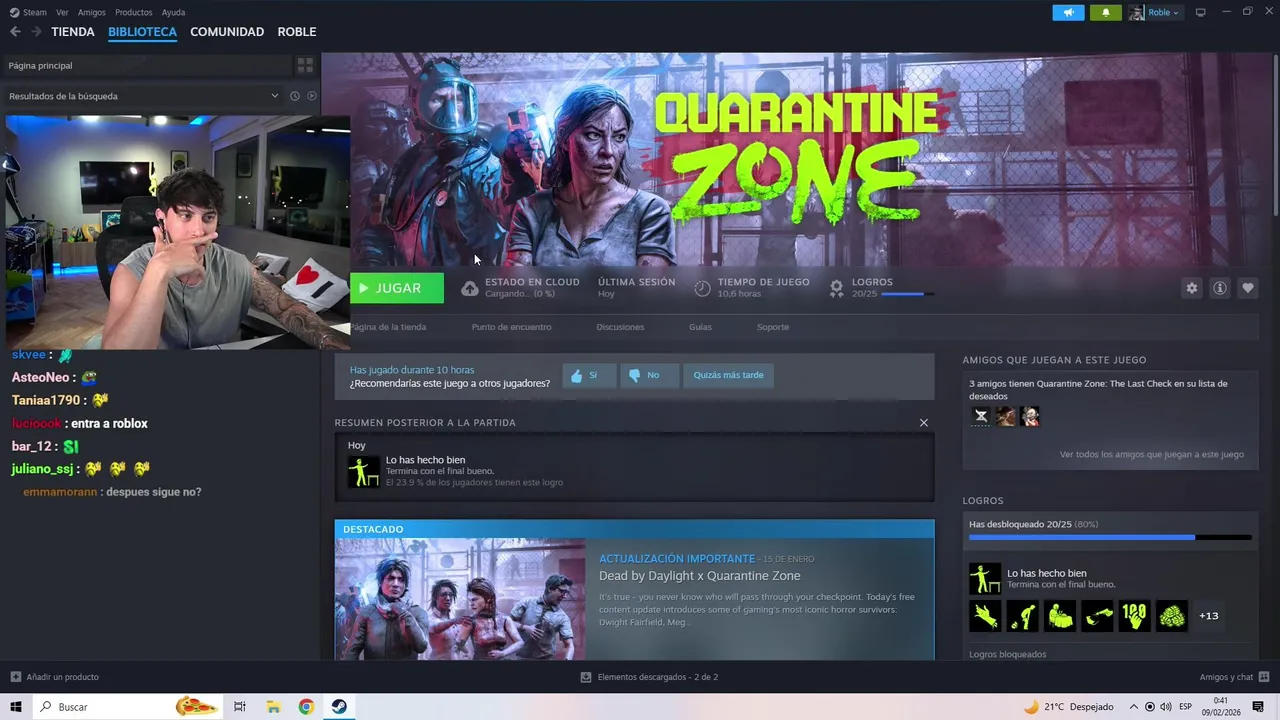Screen dimensions: 1280x720
Task: Open Discusiones link
Action: (620, 327)
